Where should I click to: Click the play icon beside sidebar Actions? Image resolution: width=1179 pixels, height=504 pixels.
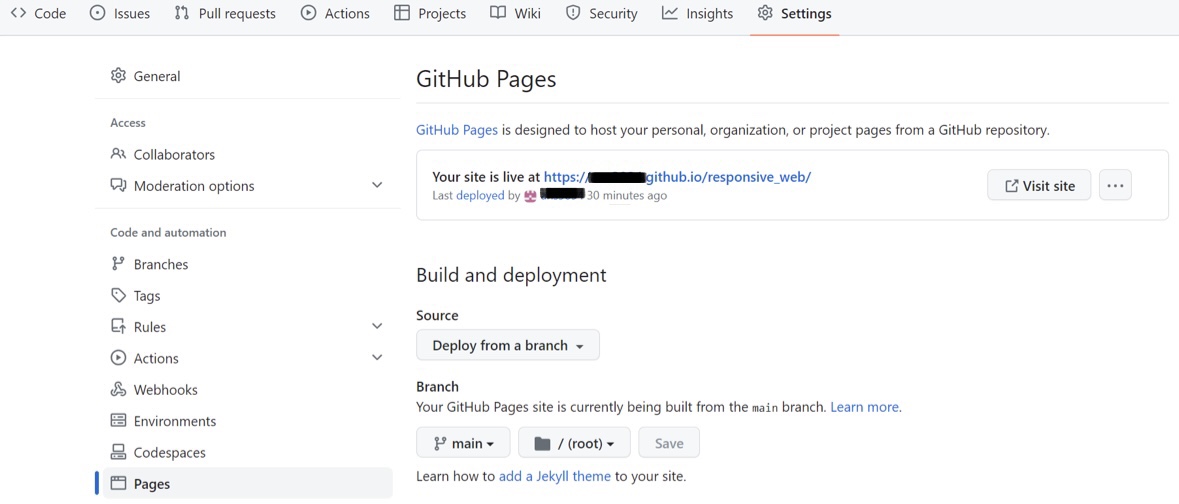tap(118, 358)
